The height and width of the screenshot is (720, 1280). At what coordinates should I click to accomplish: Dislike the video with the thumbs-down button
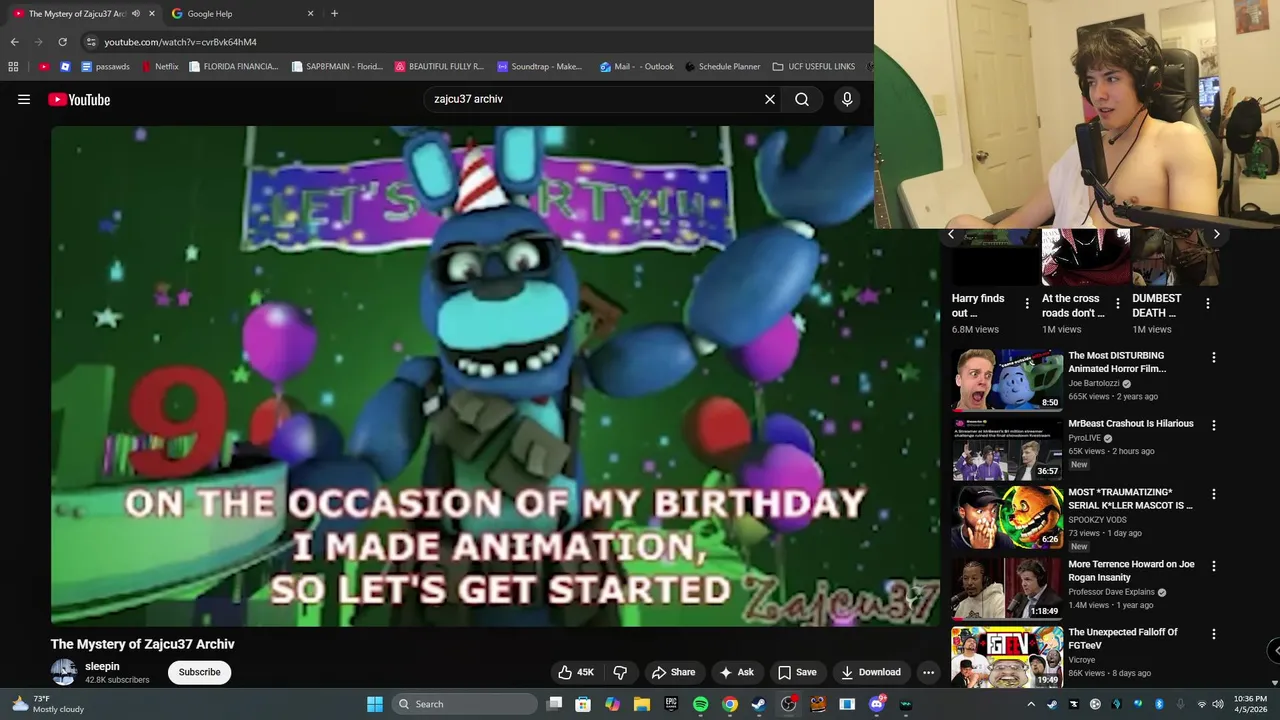click(620, 672)
